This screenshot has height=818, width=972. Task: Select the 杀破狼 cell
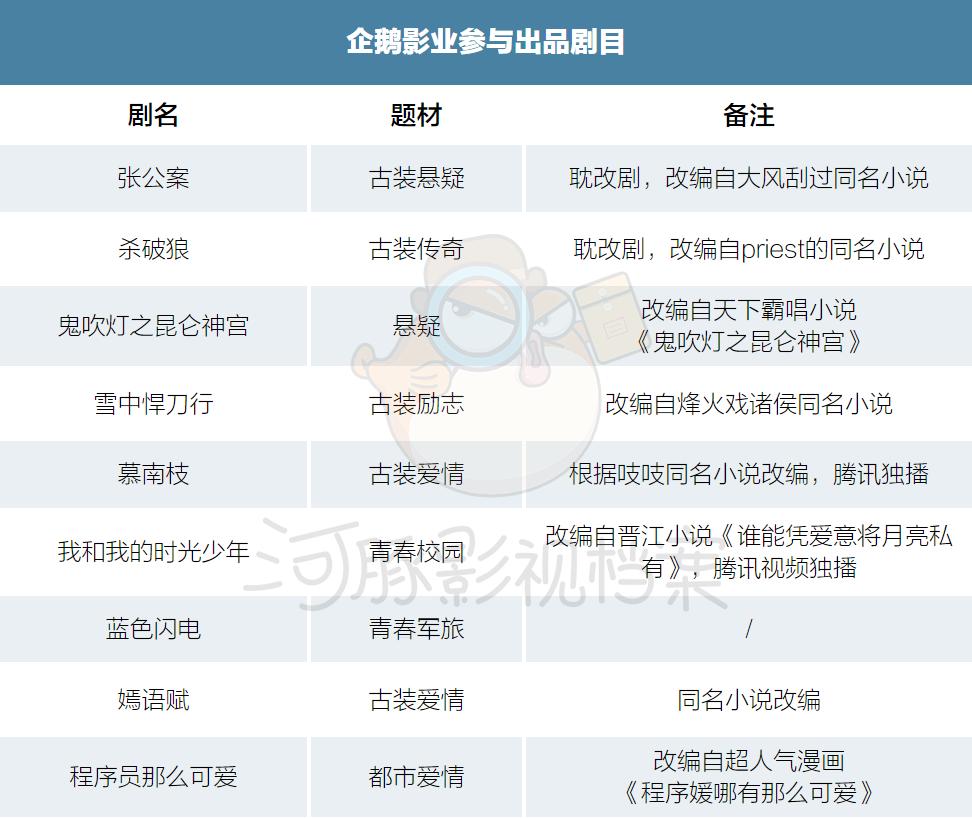tap(153, 249)
